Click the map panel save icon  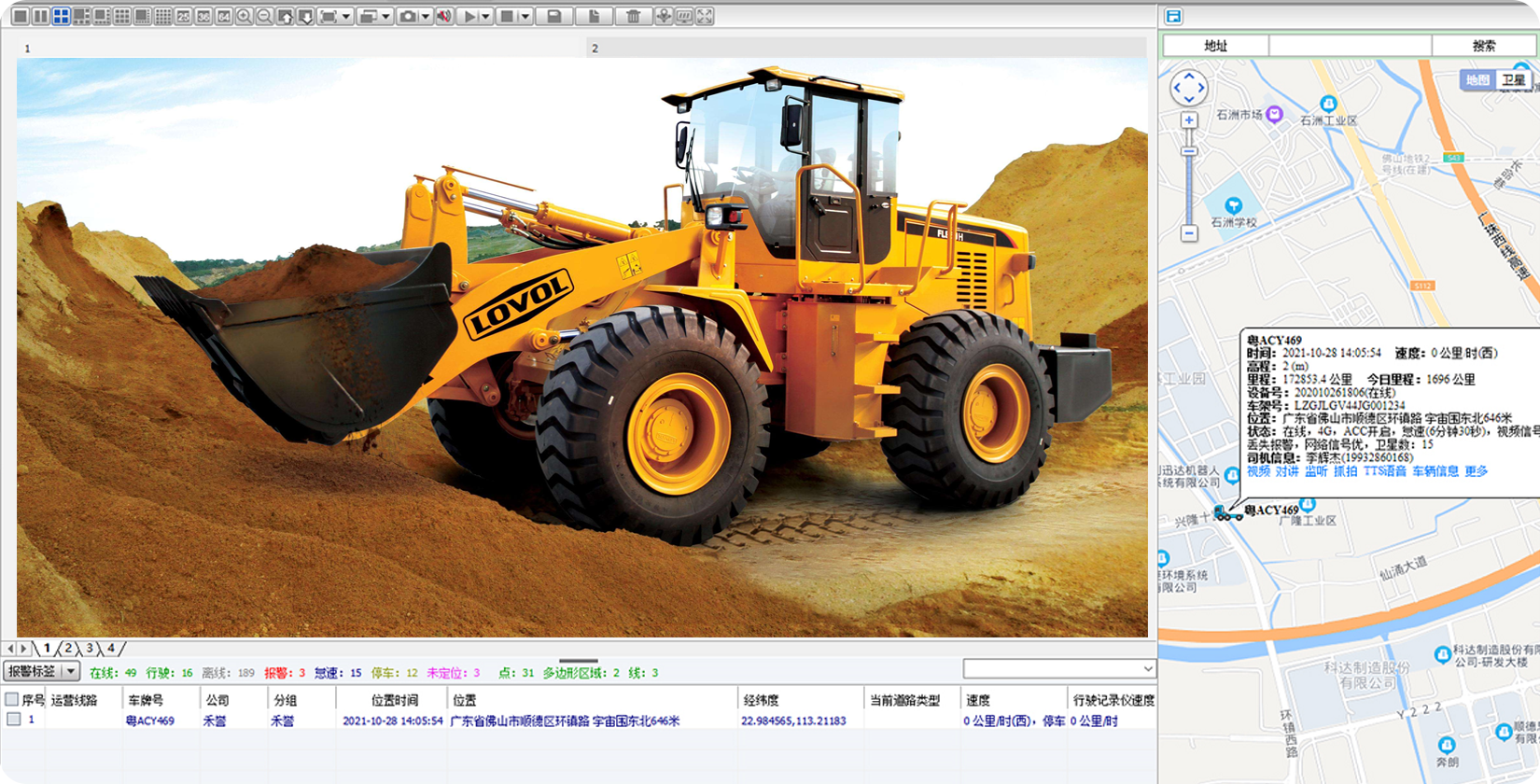(1174, 16)
